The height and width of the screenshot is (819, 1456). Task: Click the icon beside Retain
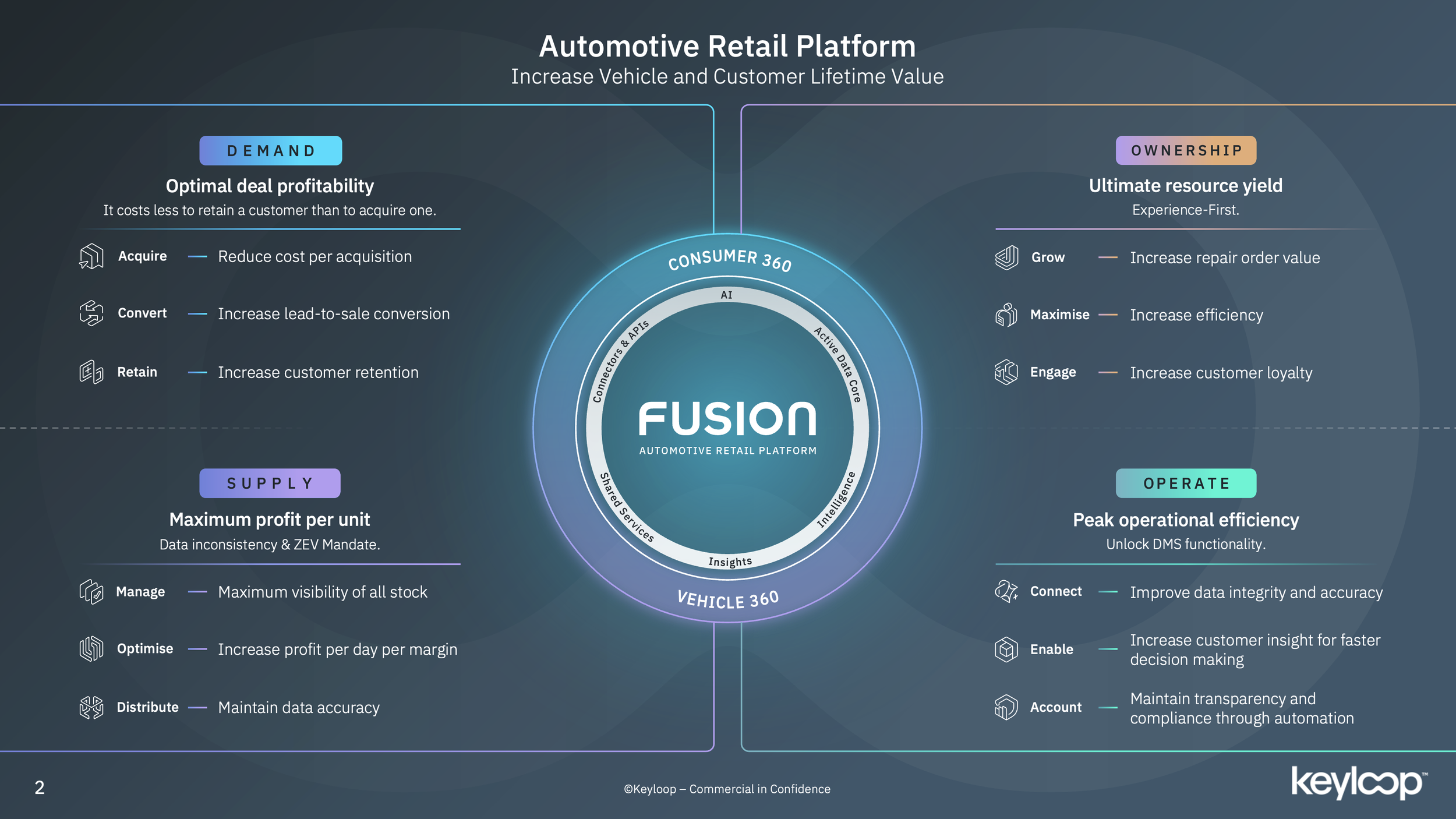click(x=91, y=372)
